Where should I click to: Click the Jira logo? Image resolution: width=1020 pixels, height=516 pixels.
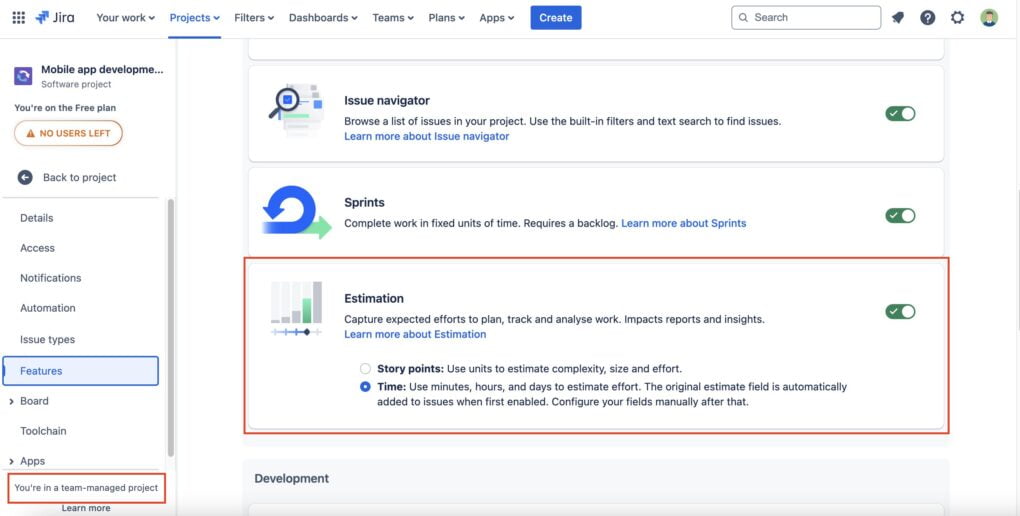(x=55, y=18)
